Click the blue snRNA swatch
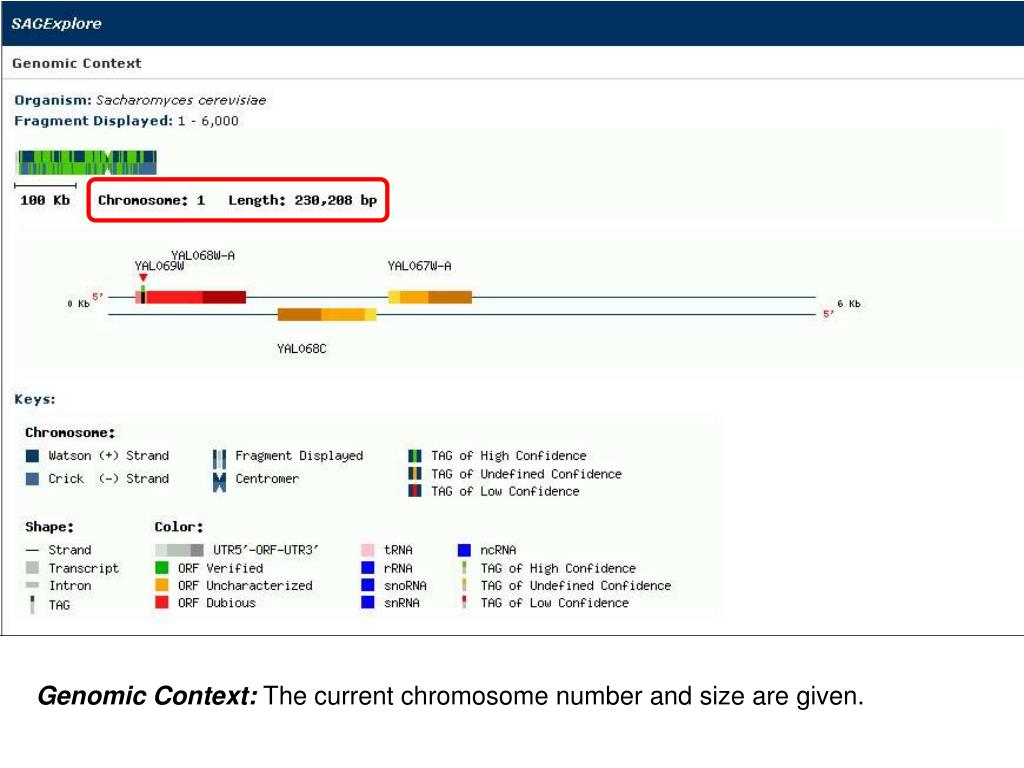The height and width of the screenshot is (768, 1024). click(x=368, y=602)
